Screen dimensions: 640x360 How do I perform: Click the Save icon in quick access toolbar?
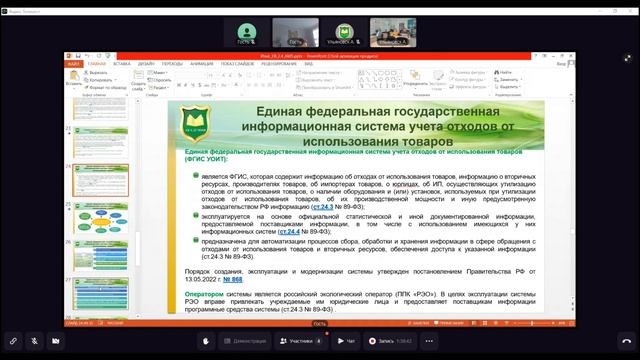78,56
